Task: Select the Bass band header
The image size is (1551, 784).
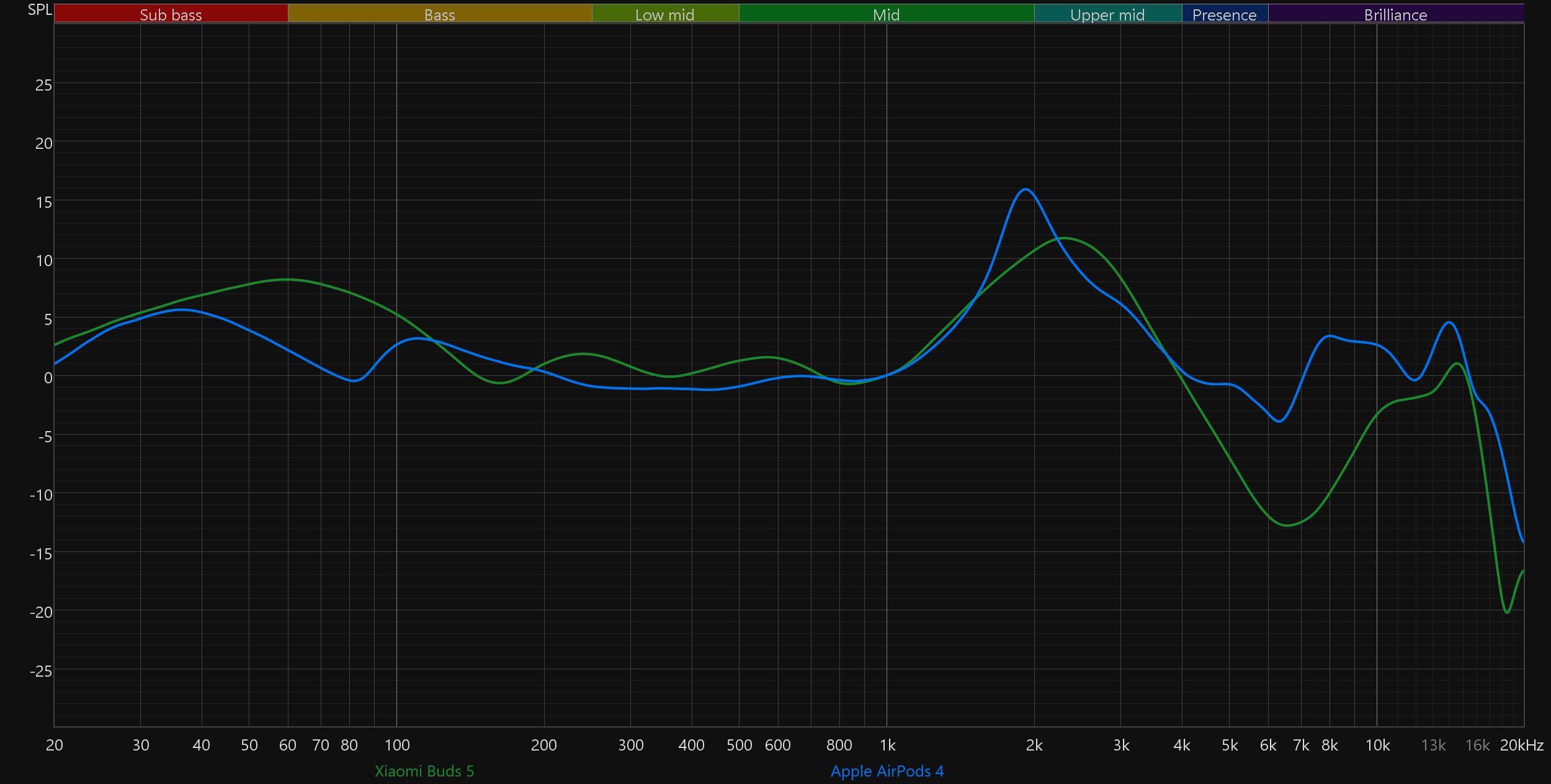Action: click(439, 14)
